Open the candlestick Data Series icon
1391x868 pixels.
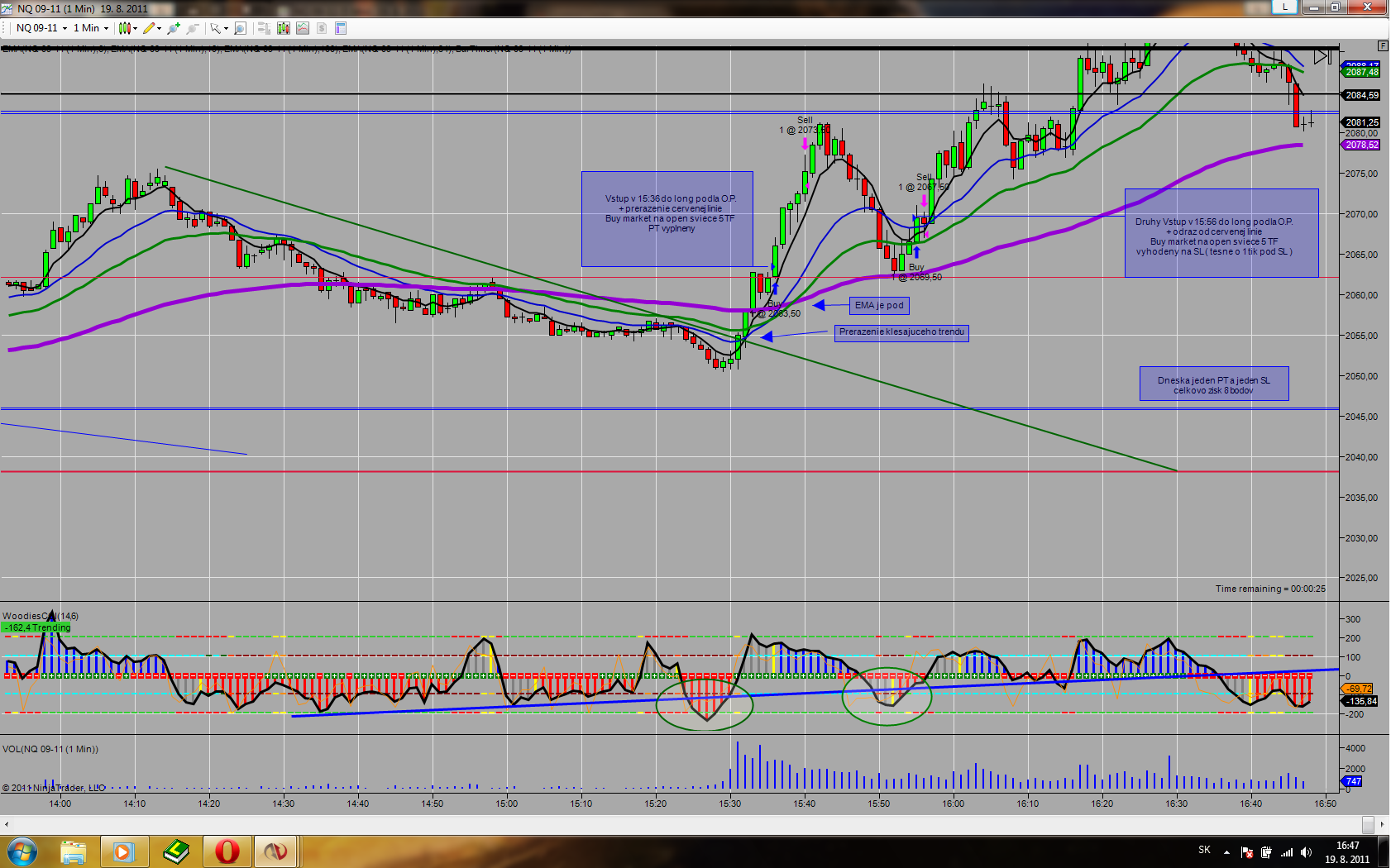[x=284, y=28]
